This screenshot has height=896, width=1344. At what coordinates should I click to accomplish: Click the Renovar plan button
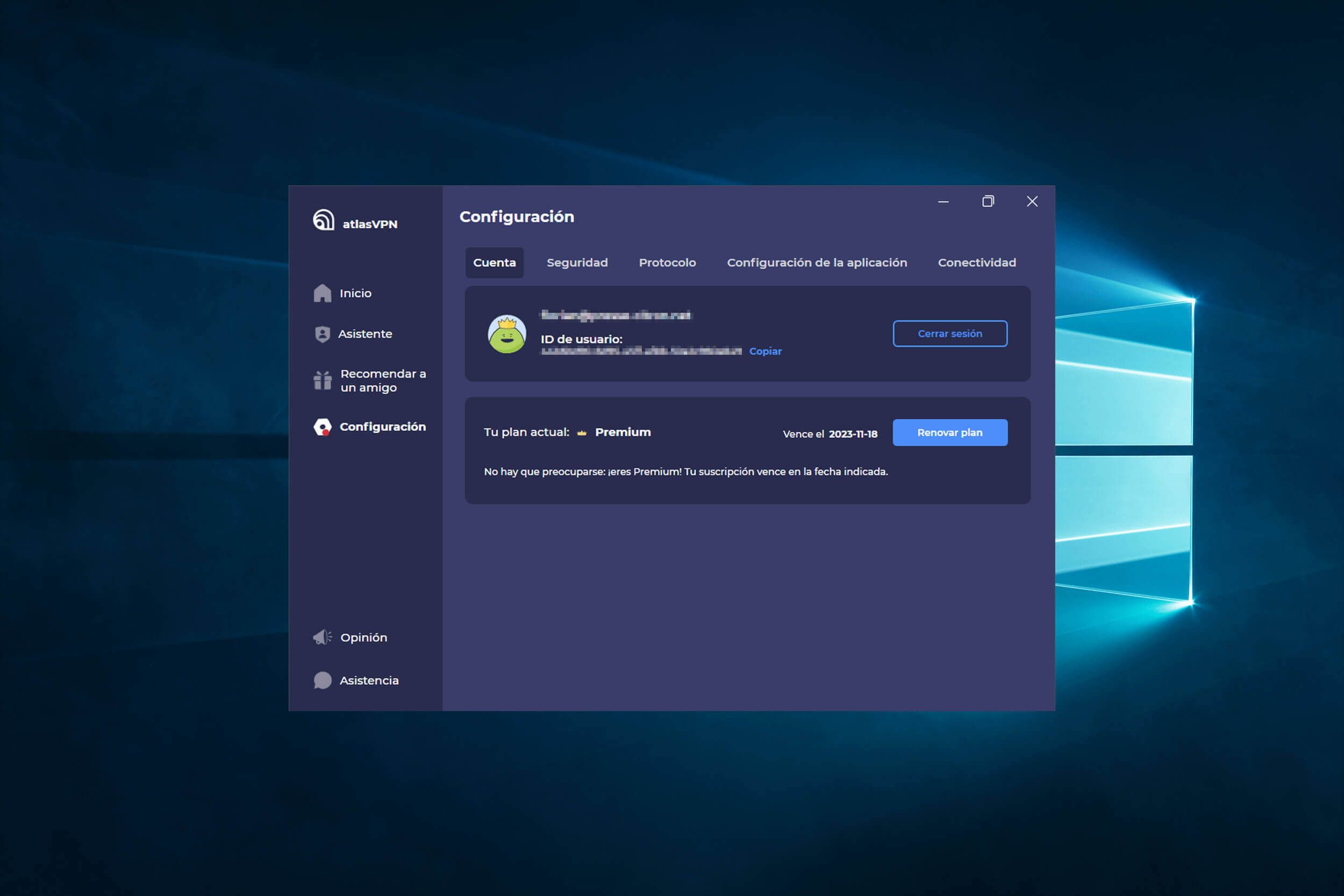950,433
